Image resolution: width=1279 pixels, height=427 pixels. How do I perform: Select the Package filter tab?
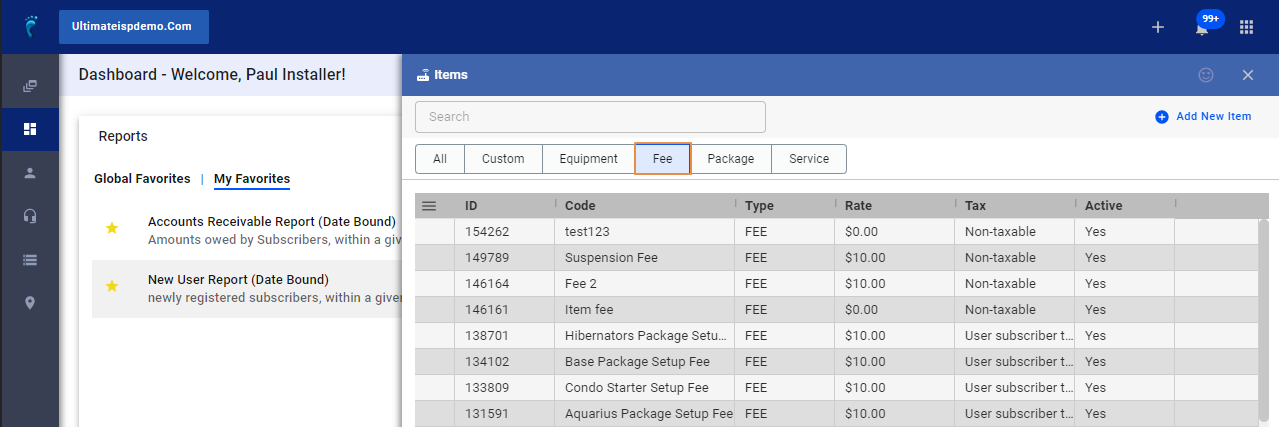(731, 159)
